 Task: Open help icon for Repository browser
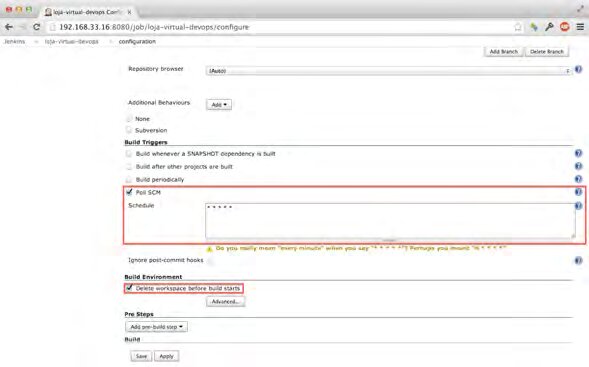click(x=578, y=69)
